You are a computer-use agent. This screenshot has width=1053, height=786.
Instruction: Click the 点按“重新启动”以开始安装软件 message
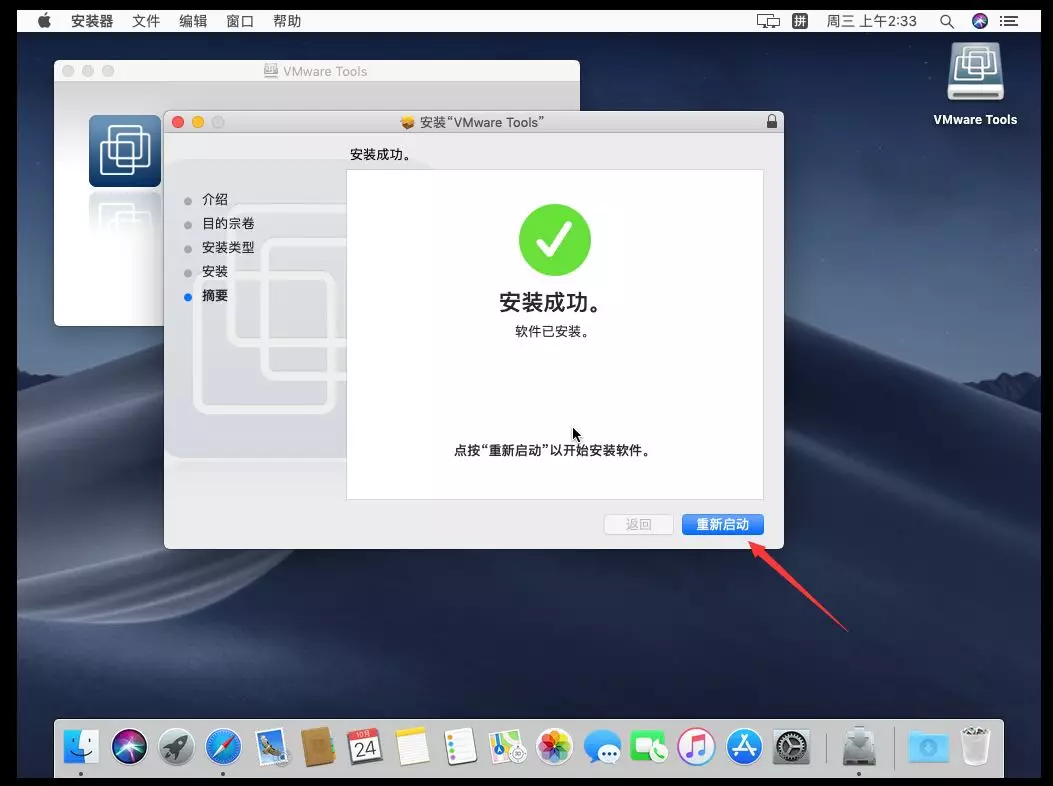(552, 450)
